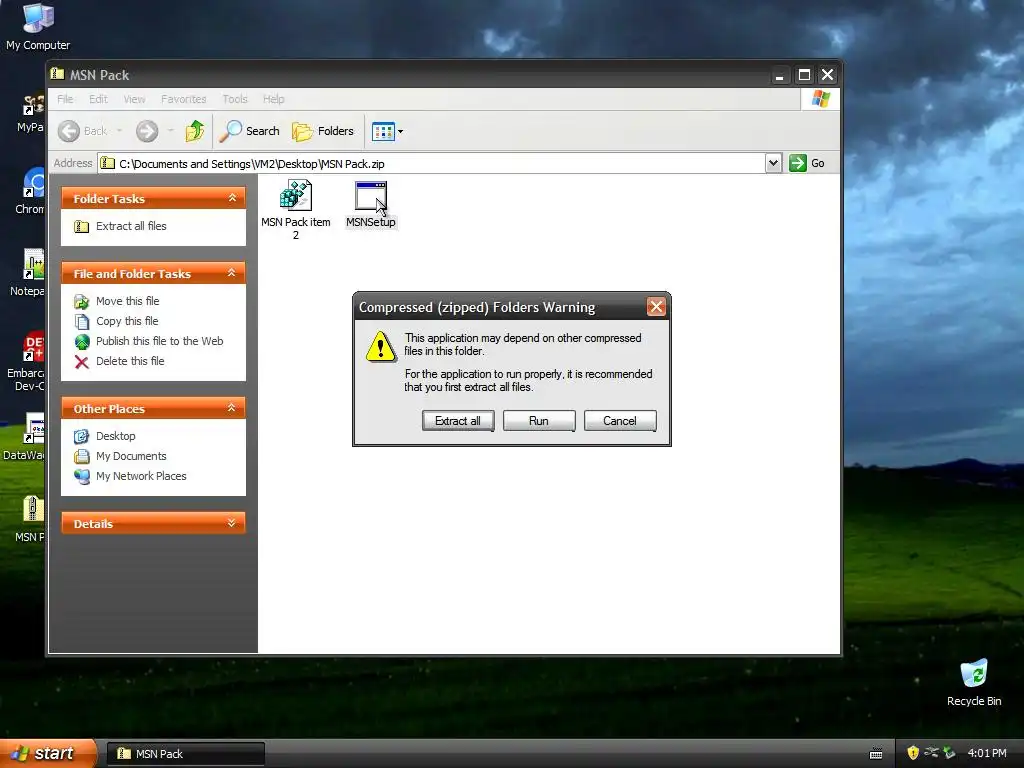The width and height of the screenshot is (1024, 768).
Task: Click the MSN Pack taskbar button
Action: point(185,754)
